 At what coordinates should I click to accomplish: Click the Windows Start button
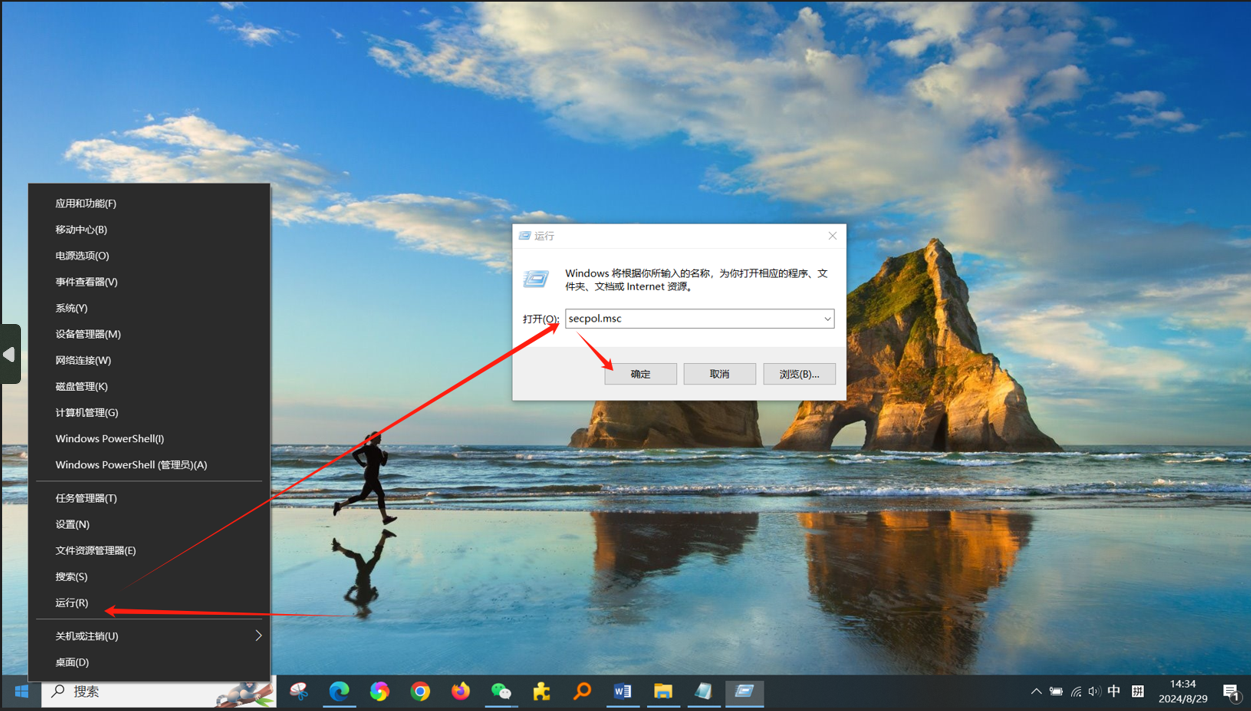coord(21,691)
